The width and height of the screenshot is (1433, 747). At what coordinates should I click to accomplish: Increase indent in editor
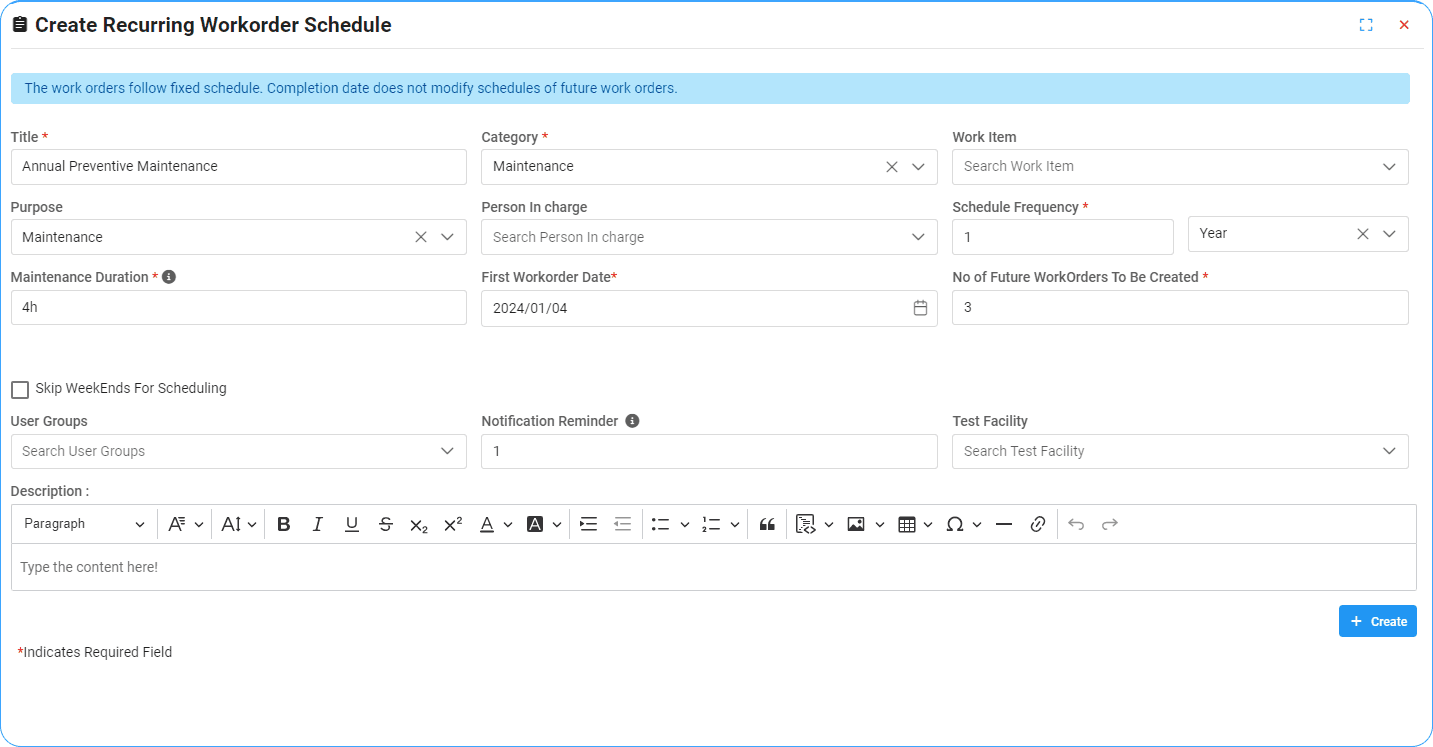[x=589, y=524]
